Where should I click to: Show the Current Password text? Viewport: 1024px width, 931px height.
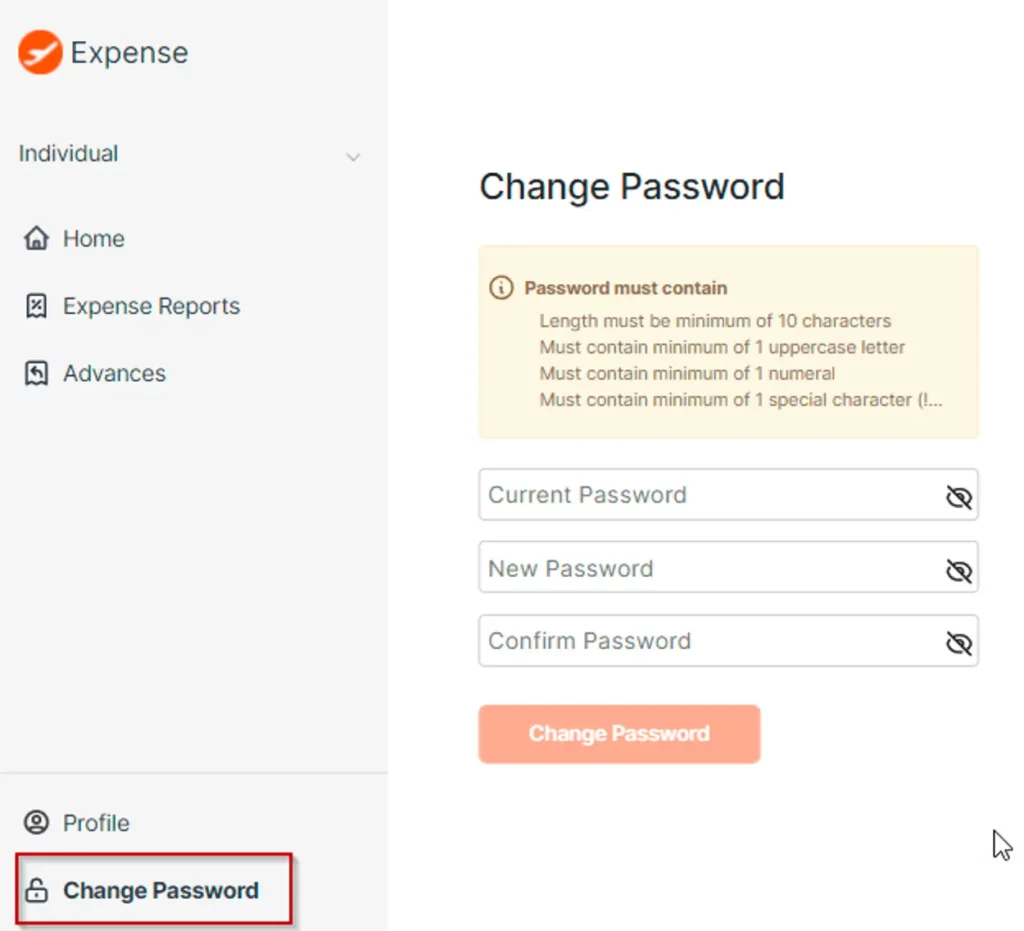click(959, 497)
